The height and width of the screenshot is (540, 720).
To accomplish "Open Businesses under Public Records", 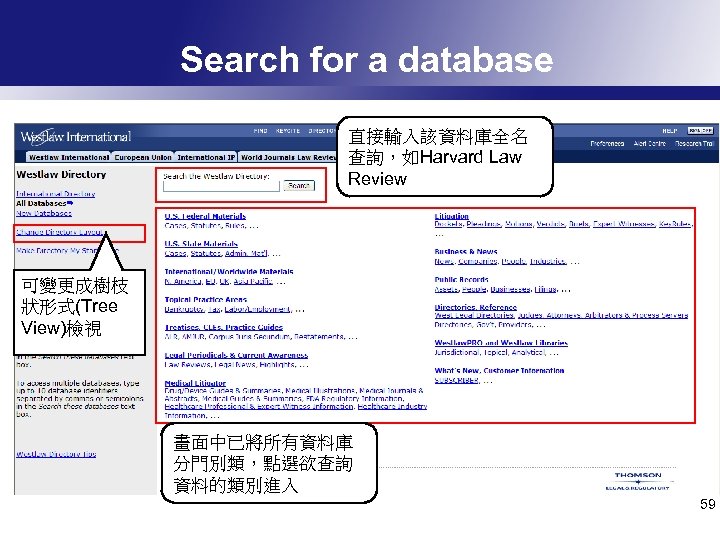I will 510,289.
